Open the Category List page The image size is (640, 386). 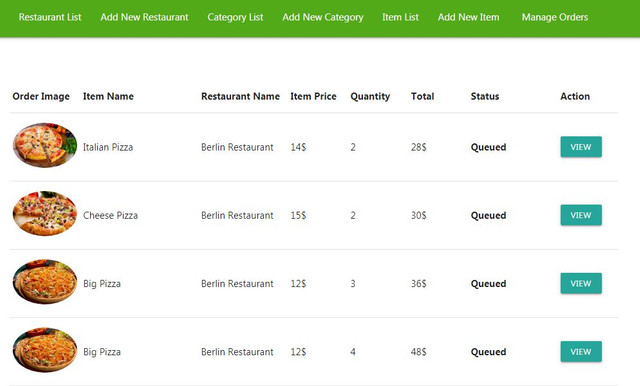coord(235,17)
